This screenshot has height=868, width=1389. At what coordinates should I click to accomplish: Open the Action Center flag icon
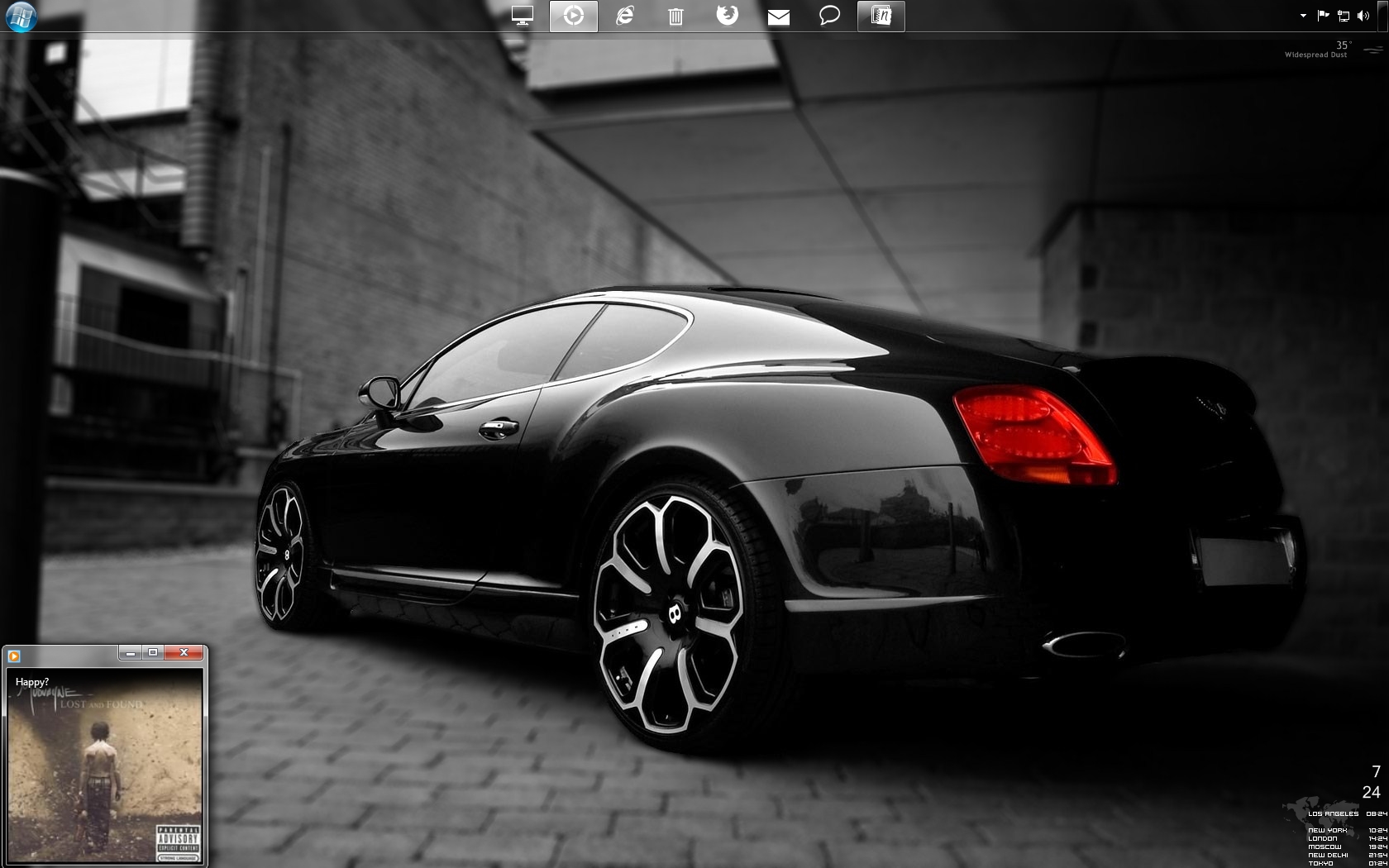coord(1323,16)
